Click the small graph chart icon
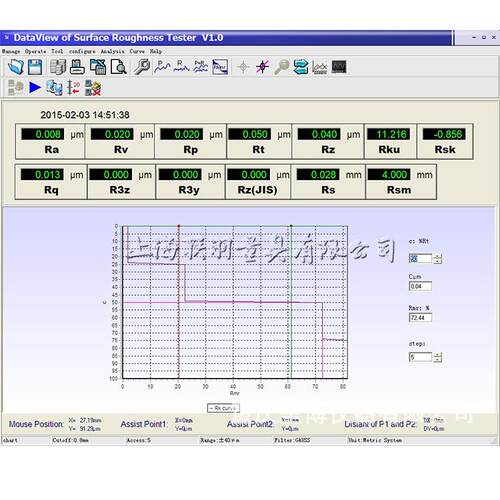The width and height of the screenshot is (500, 500). click(x=320, y=68)
